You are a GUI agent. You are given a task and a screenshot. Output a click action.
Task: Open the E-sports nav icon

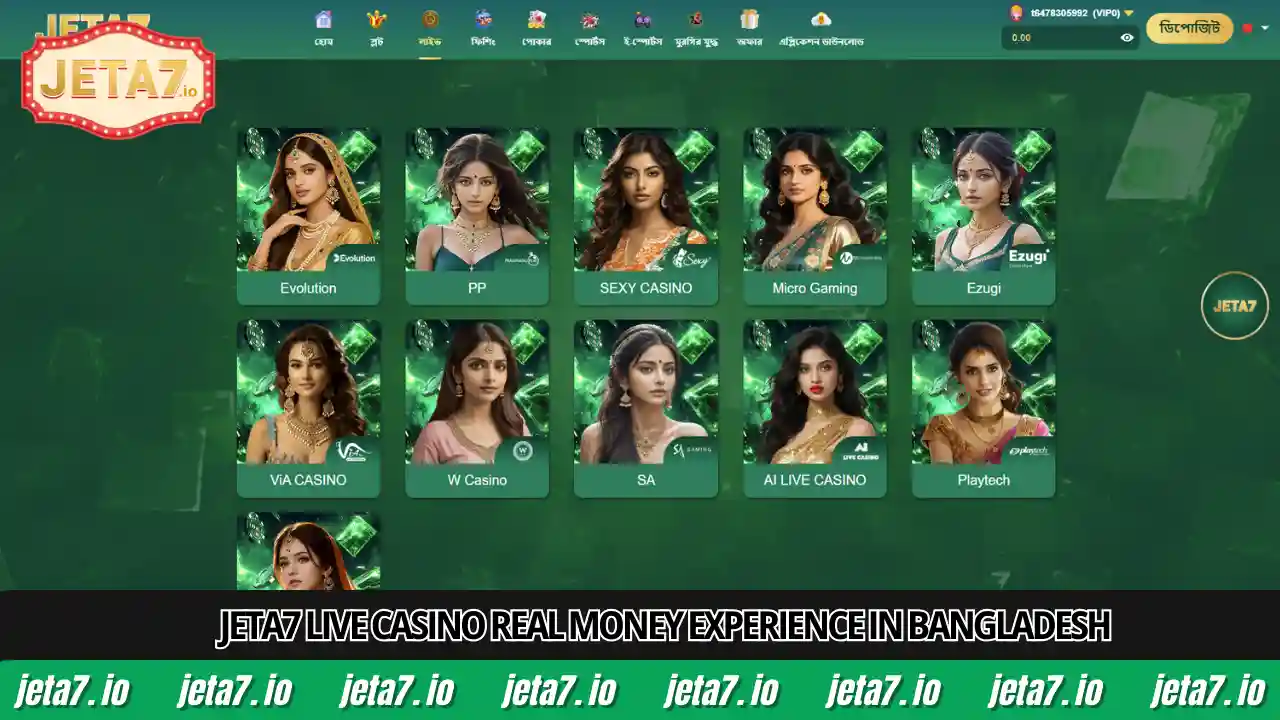point(643,20)
